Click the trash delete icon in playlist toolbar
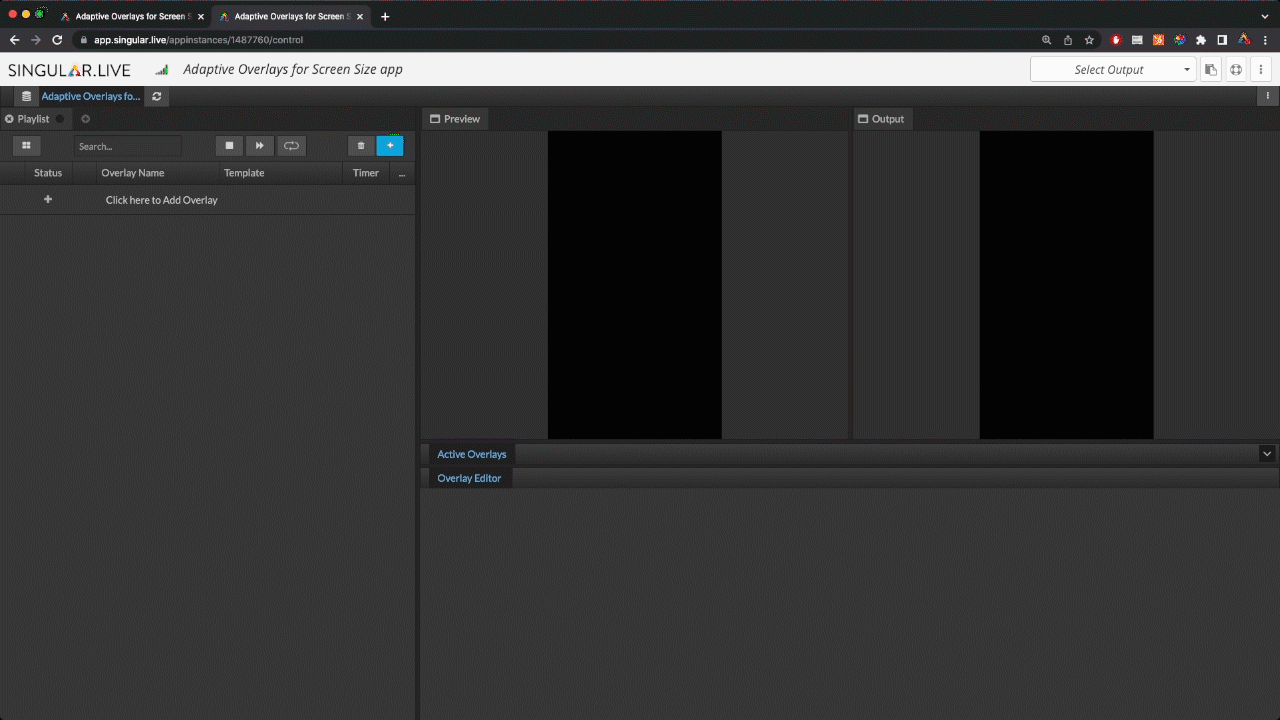 pos(361,146)
